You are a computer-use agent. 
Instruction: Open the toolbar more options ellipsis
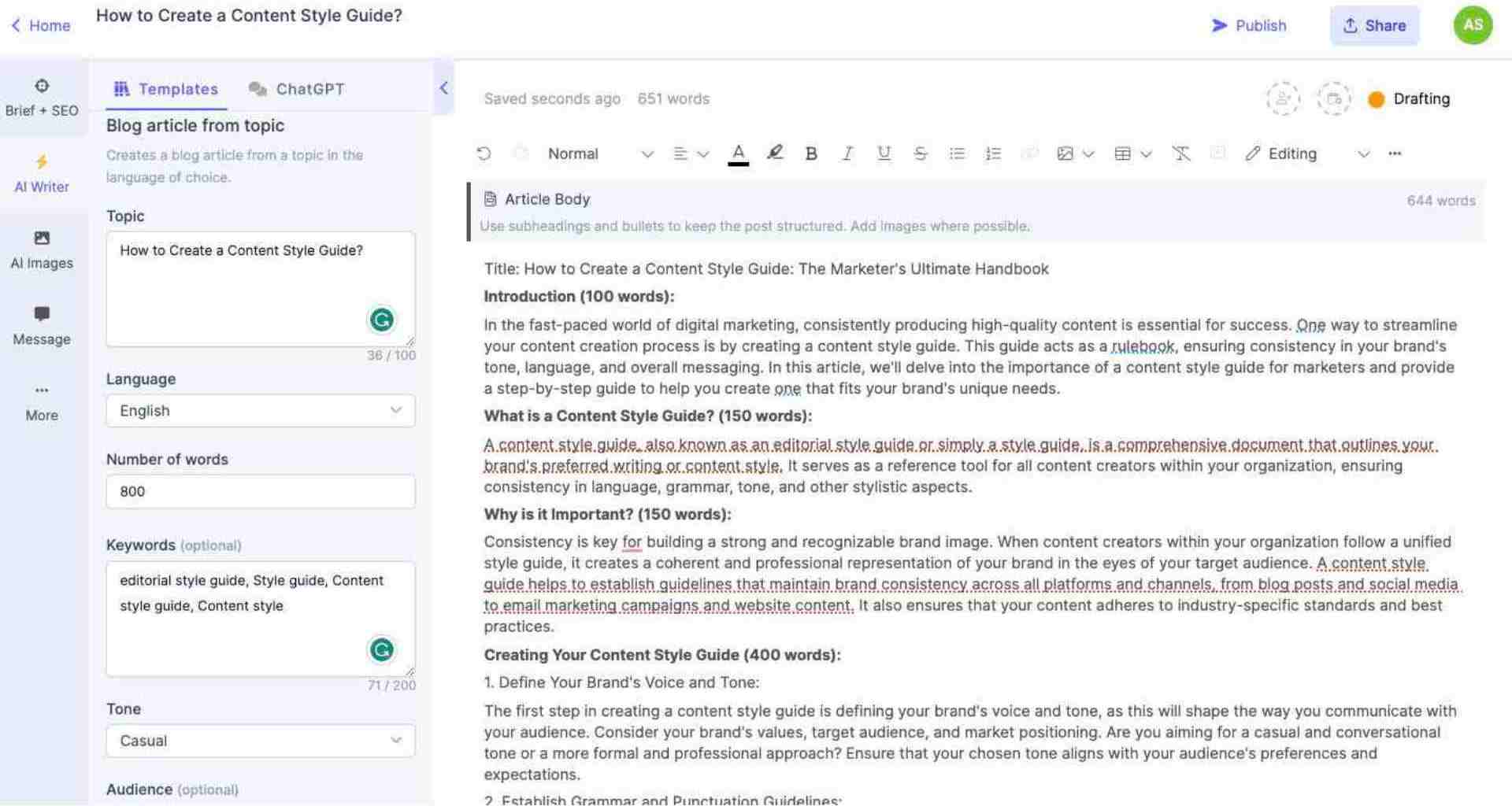[x=1395, y=153]
